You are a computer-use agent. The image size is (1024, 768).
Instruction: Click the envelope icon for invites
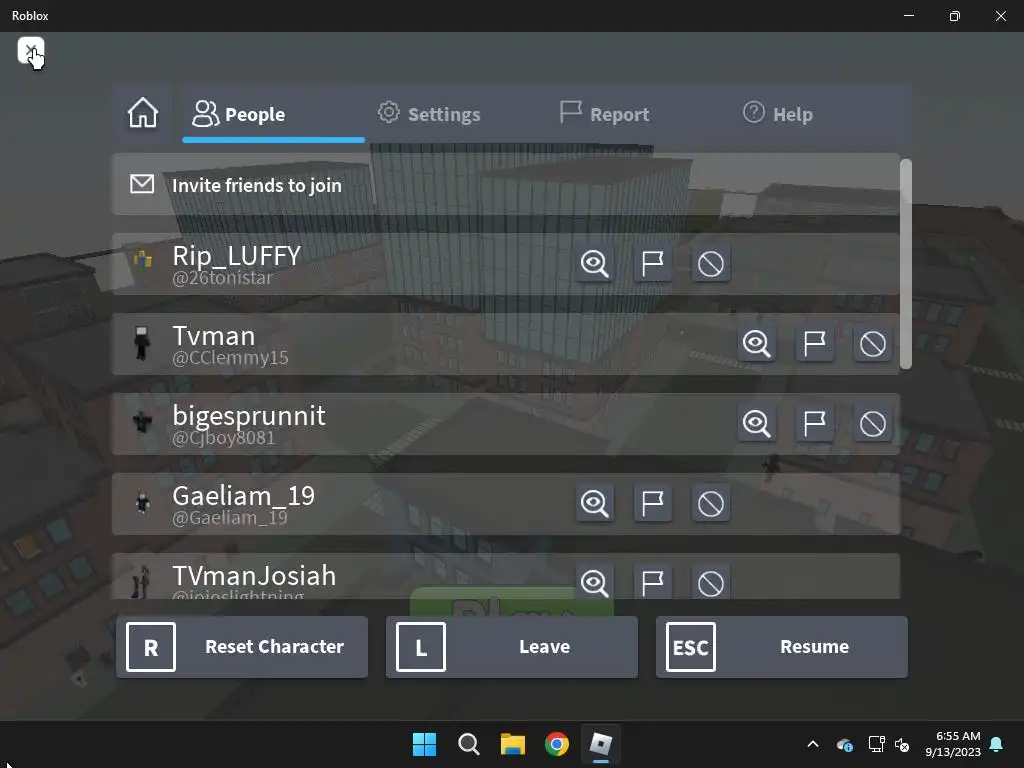(142, 184)
